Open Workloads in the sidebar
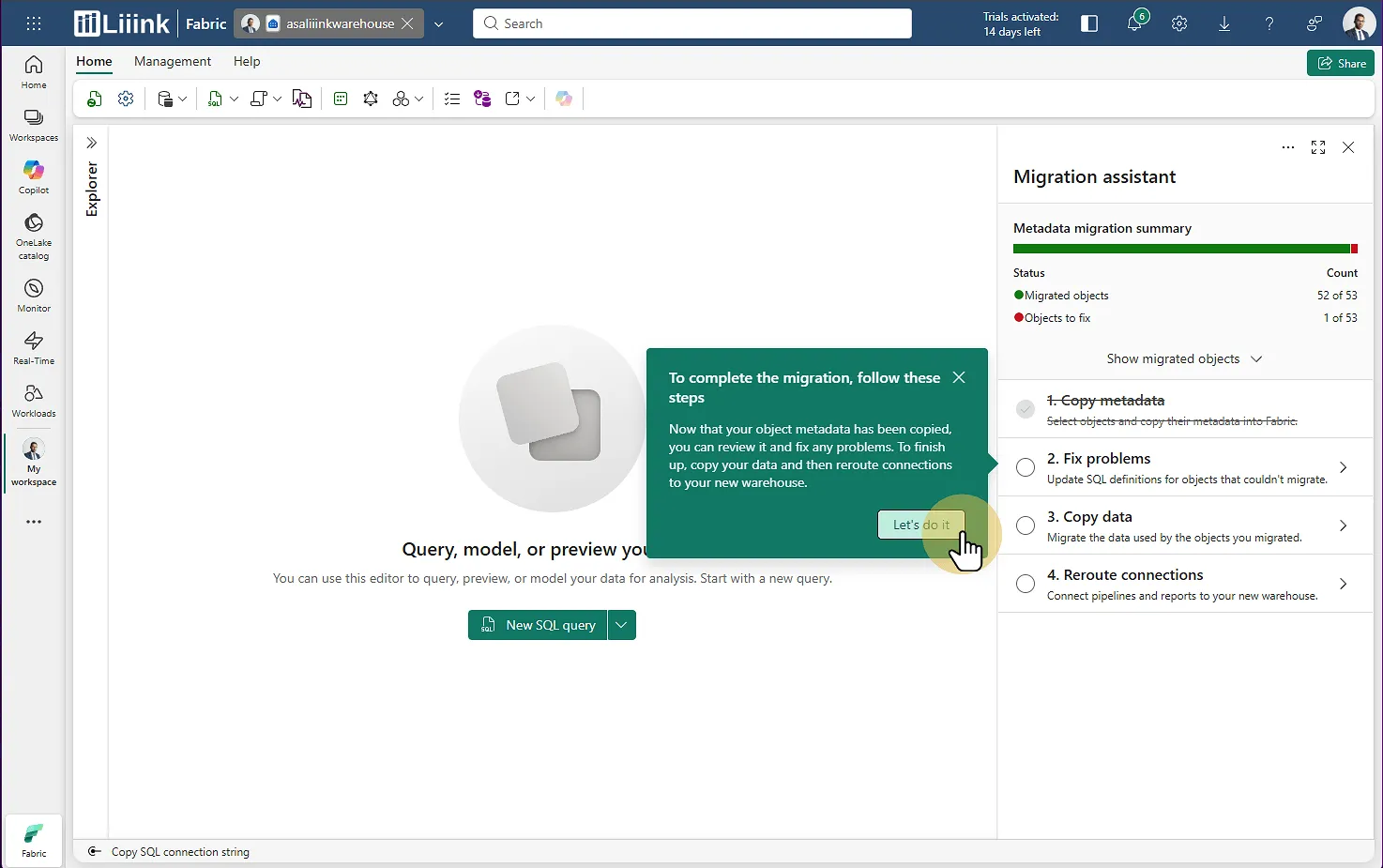This screenshot has width=1383, height=868. coord(34,400)
